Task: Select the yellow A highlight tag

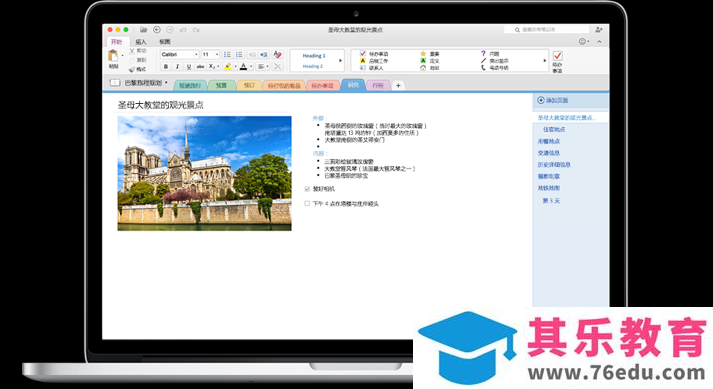Action: click(x=363, y=61)
